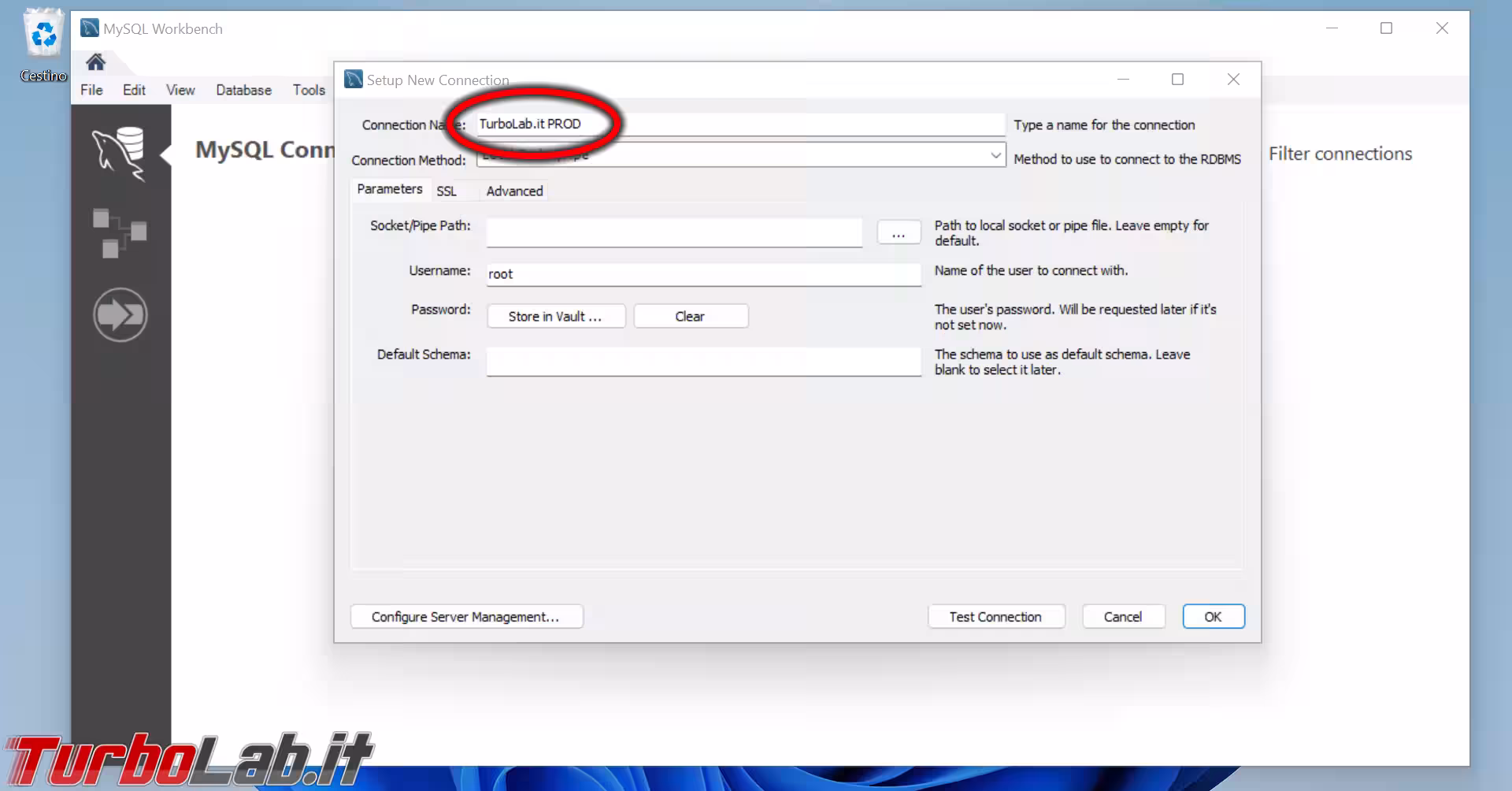Switch to the SSL tab
This screenshot has height=791, width=1512.
pyautogui.click(x=447, y=191)
